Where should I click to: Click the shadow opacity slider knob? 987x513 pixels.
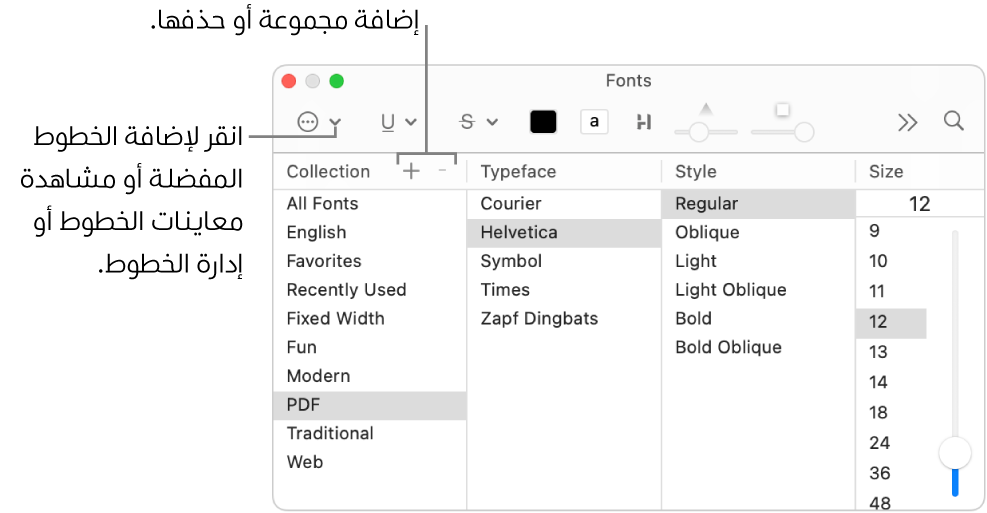point(699,131)
